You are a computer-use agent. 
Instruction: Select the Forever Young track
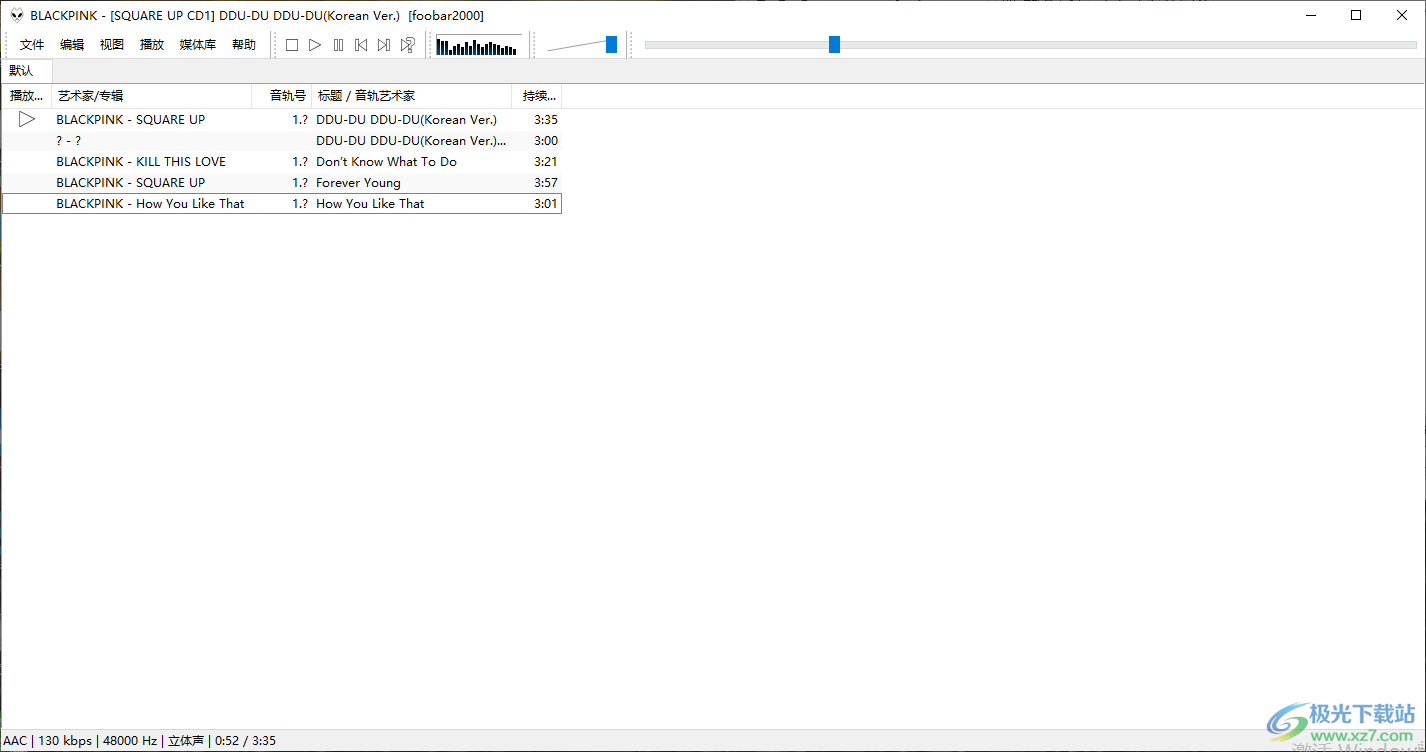[282, 182]
